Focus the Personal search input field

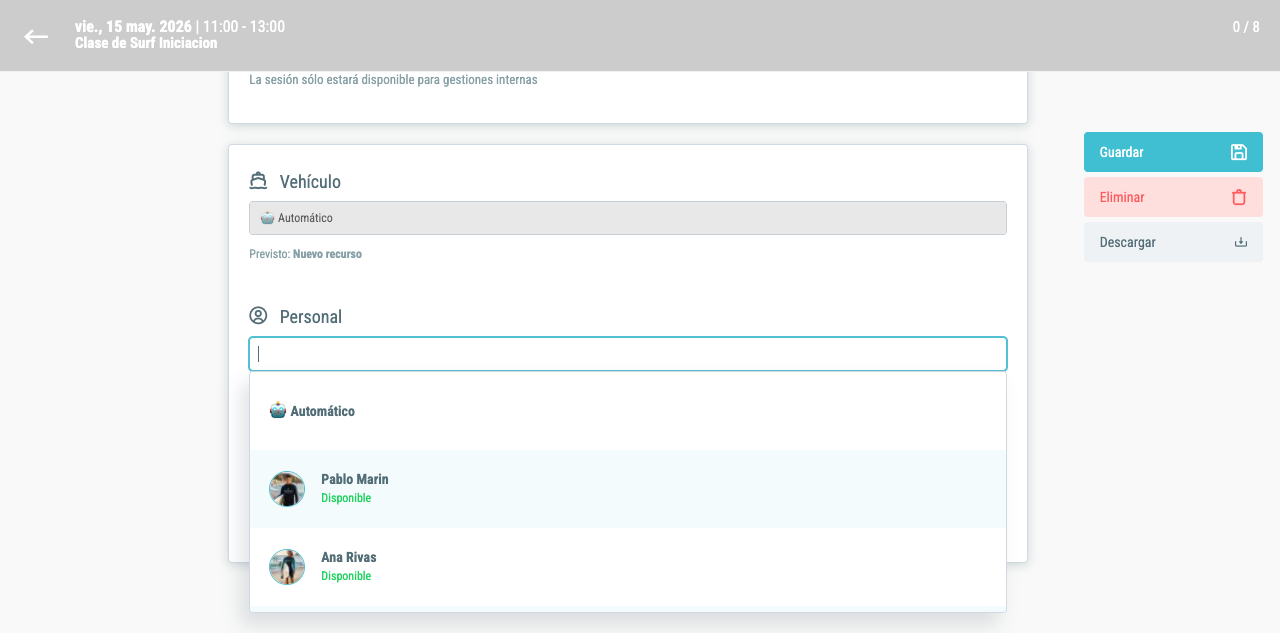[628, 354]
